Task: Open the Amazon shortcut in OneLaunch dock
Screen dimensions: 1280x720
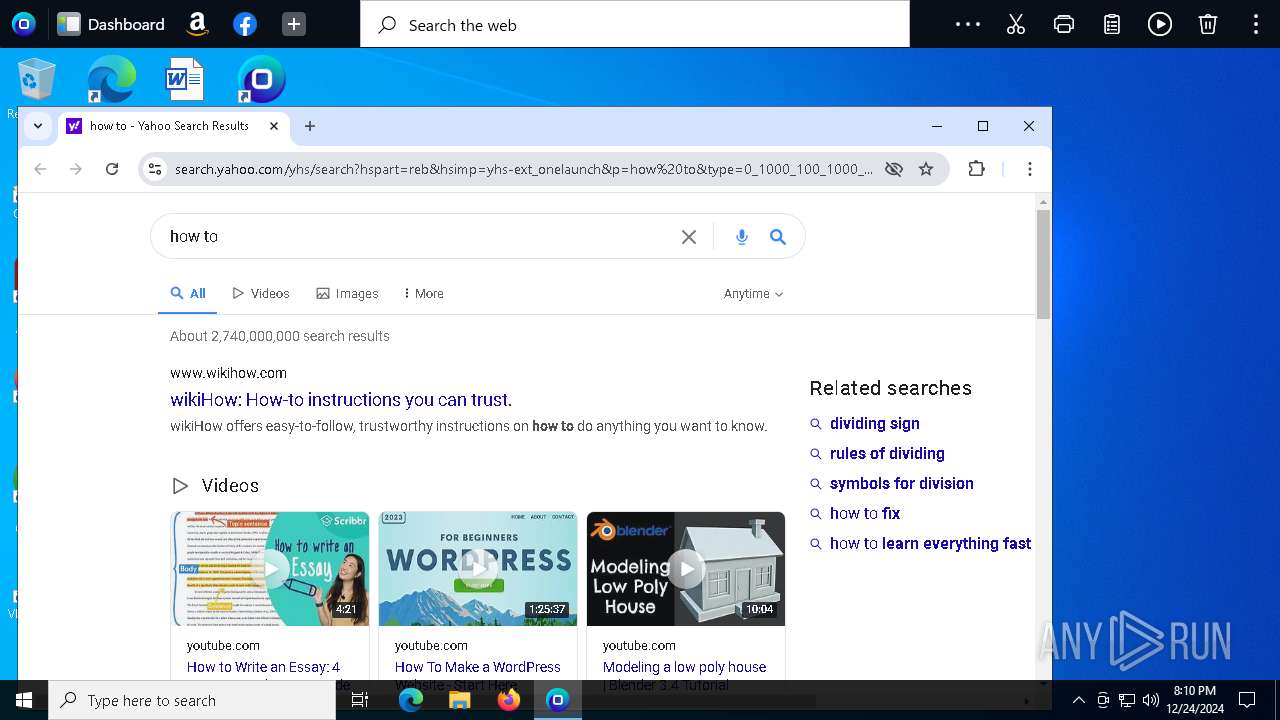Action: 197,24
